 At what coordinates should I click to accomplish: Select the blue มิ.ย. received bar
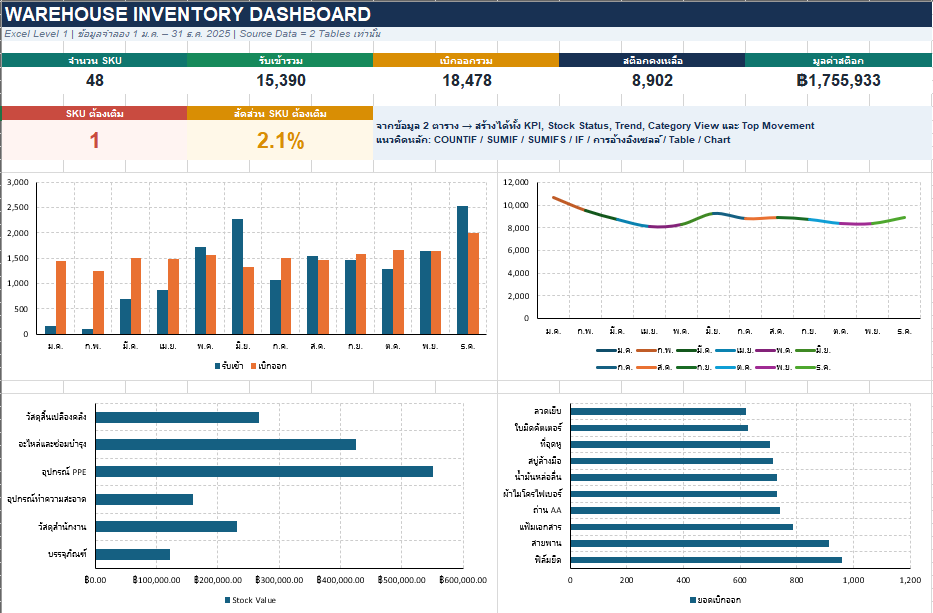click(237, 277)
